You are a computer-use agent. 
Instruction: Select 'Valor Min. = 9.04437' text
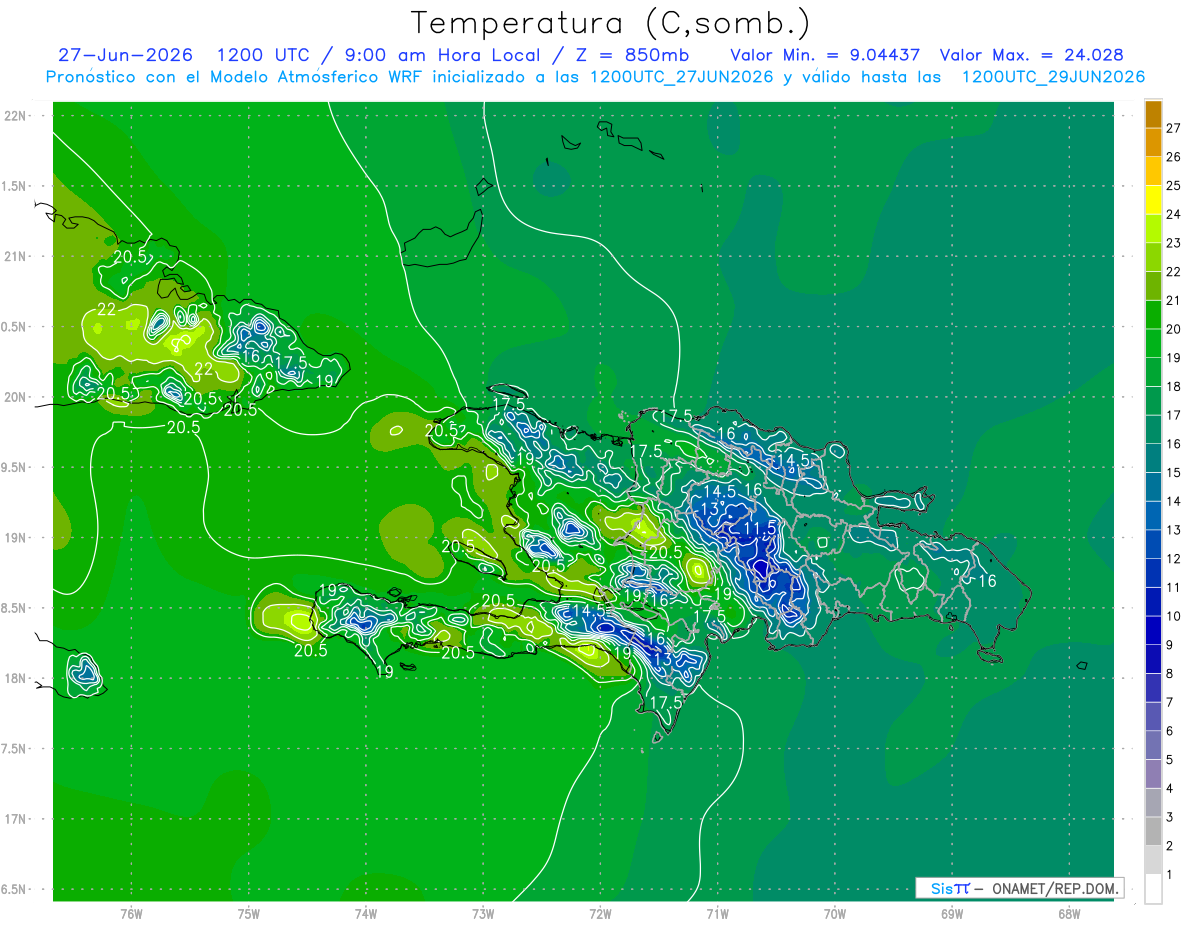pyautogui.click(x=825, y=55)
